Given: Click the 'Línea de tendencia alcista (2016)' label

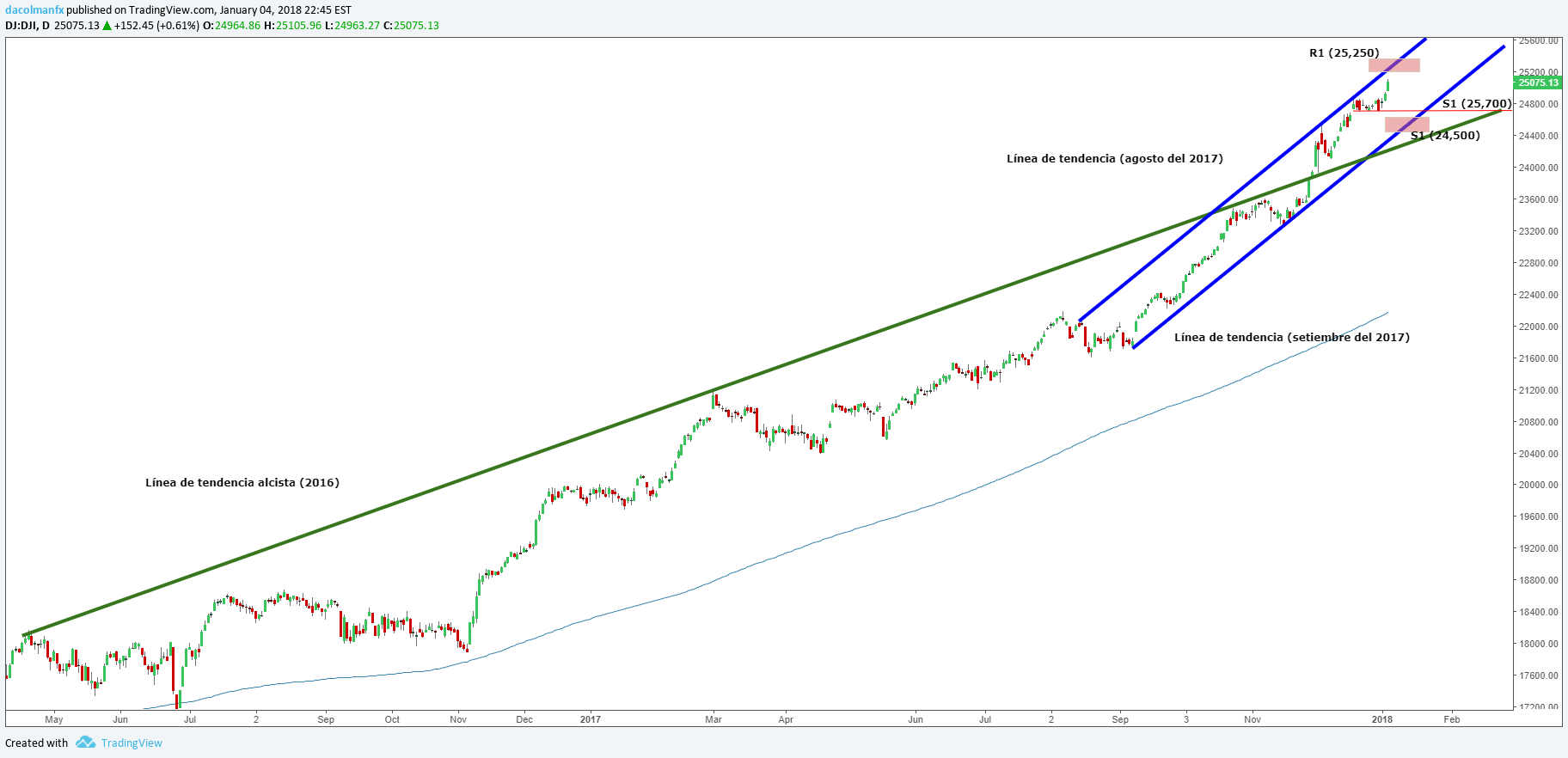Looking at the screenshot, I should tap(242, 482).
